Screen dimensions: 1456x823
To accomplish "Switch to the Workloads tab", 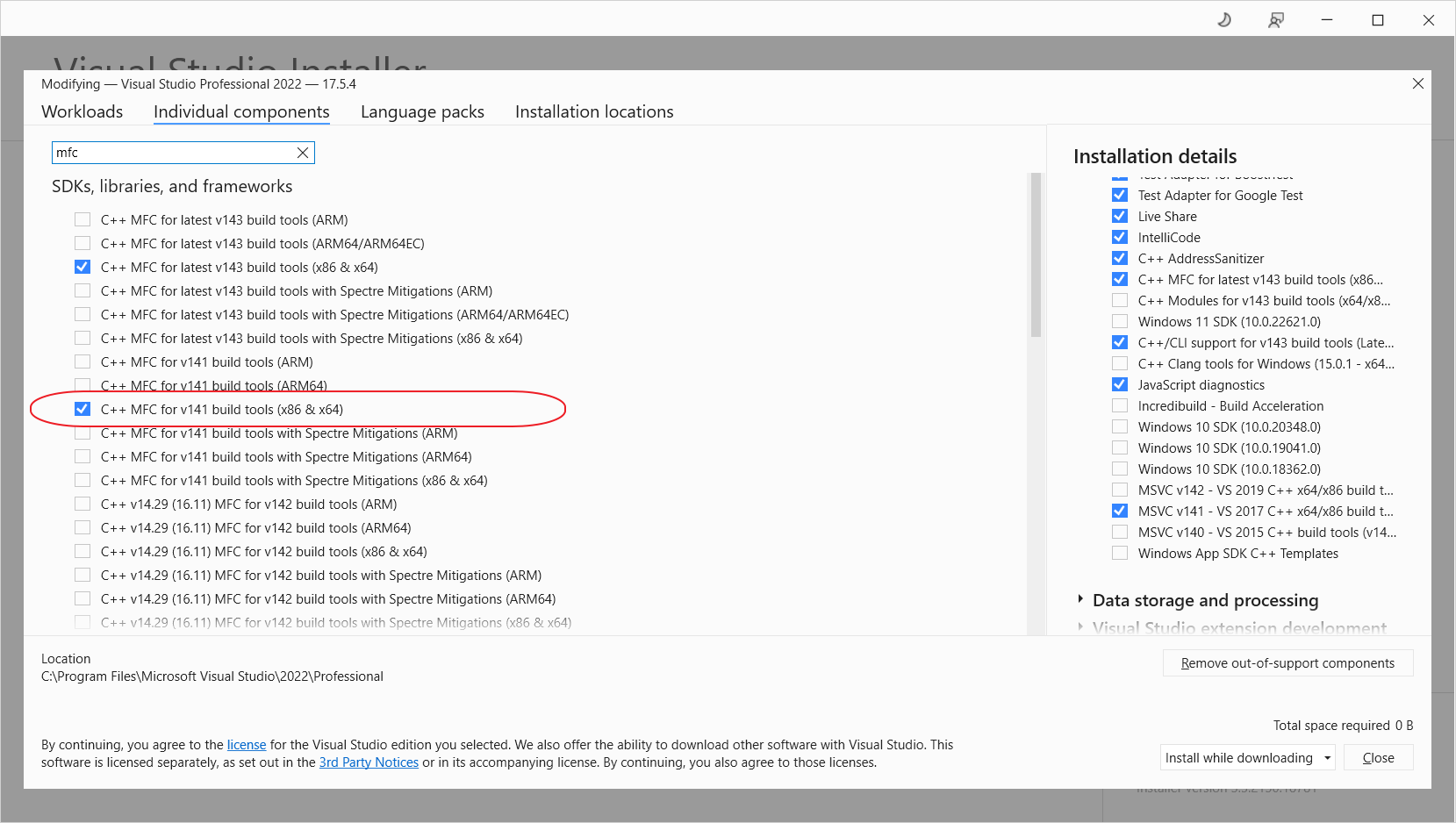I will tap(82, 111).
